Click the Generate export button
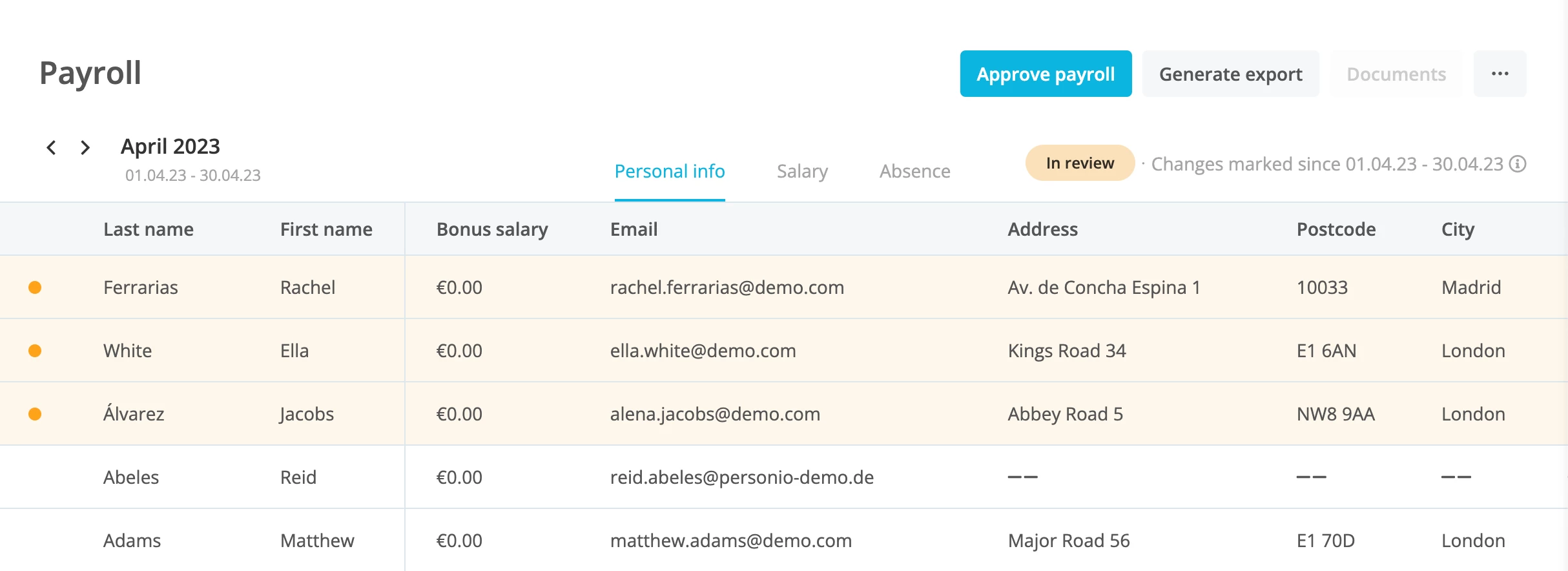This screenshot has width=1568, height=571. [1231, 74]
